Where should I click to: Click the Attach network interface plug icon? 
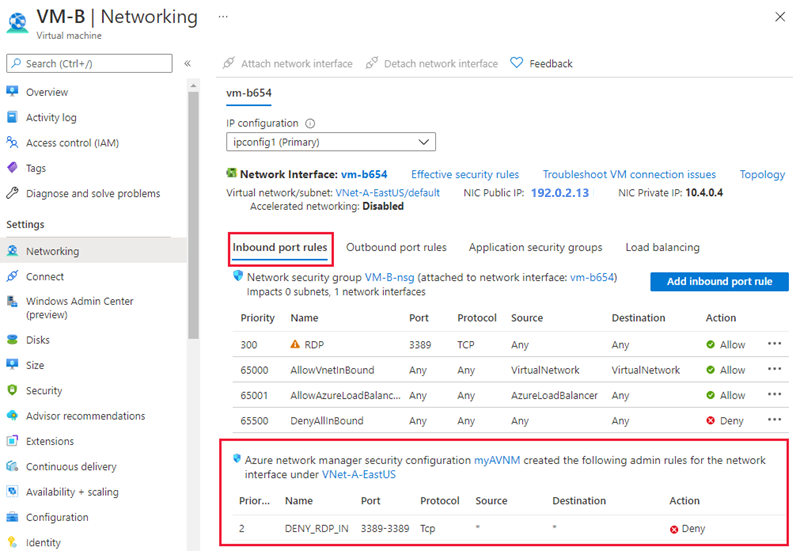pyautogui.click(x=229, y=63)
